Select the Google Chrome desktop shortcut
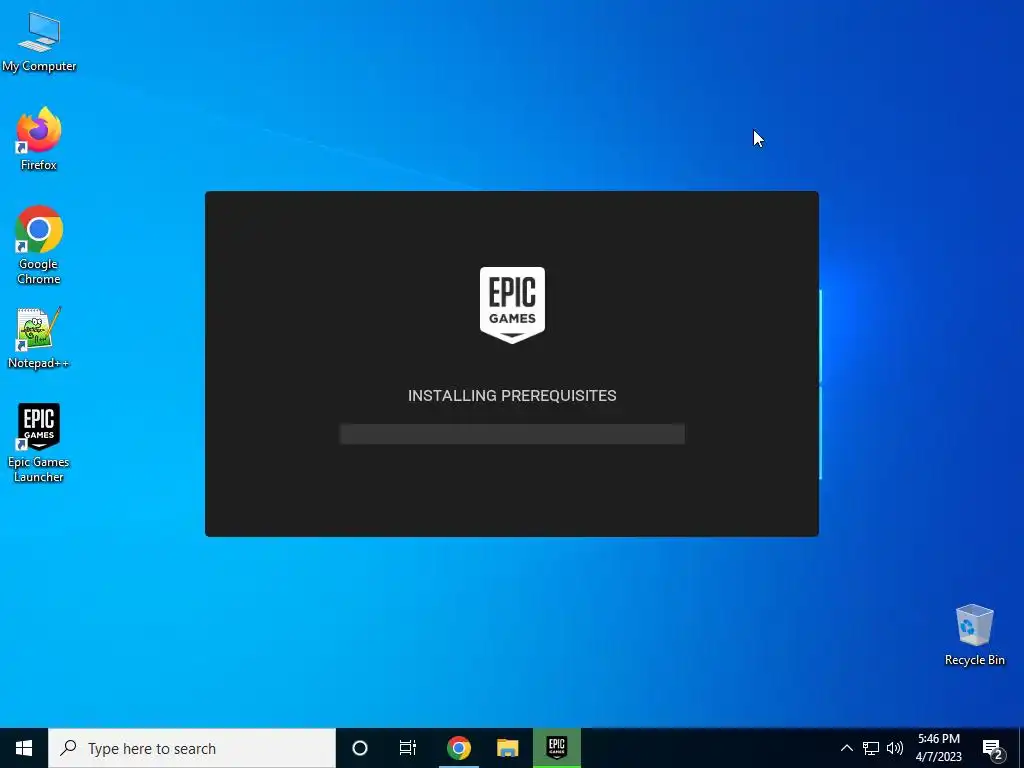 39,245
